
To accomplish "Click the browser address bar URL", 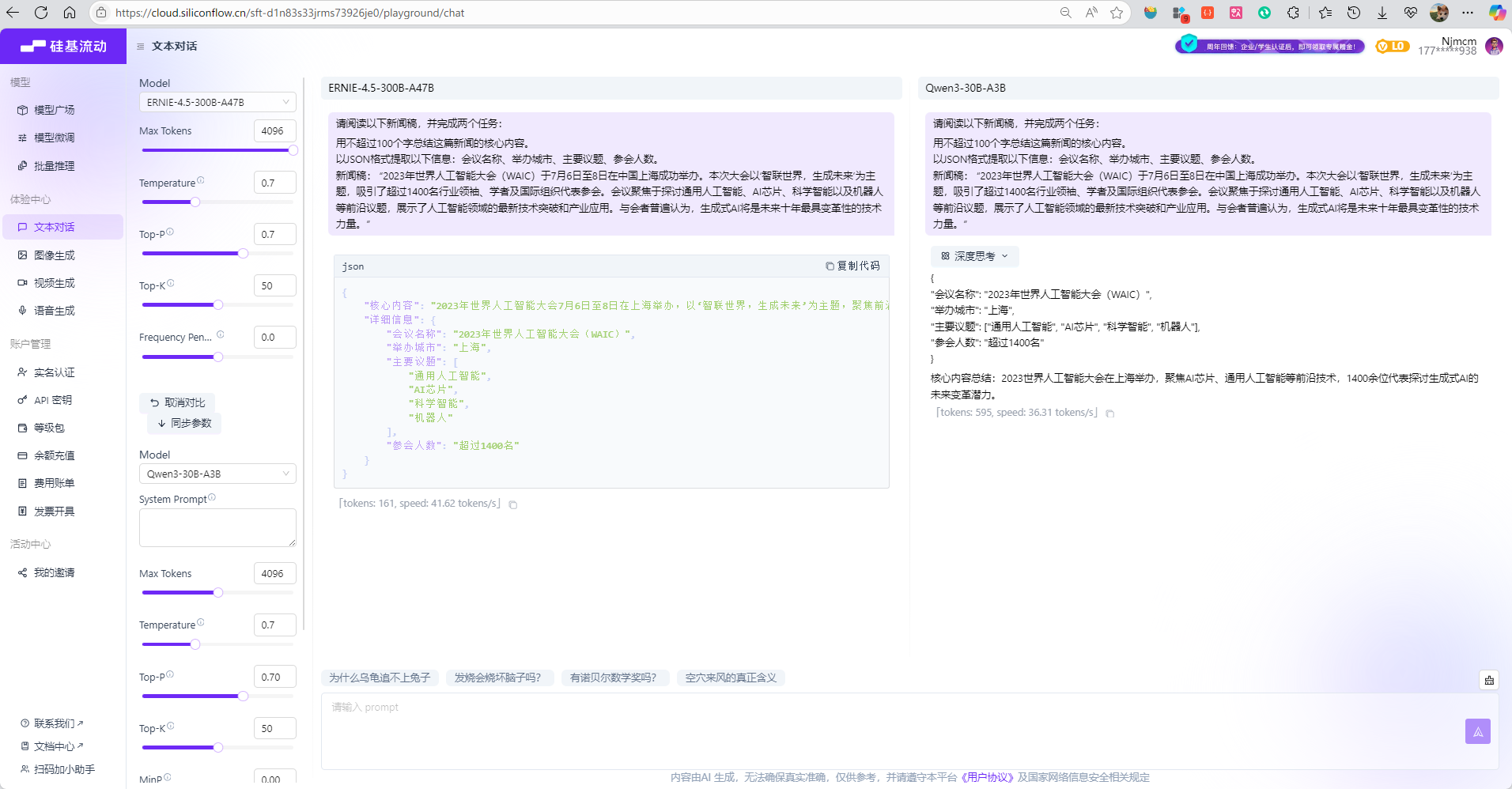I will tap(290, 13).
